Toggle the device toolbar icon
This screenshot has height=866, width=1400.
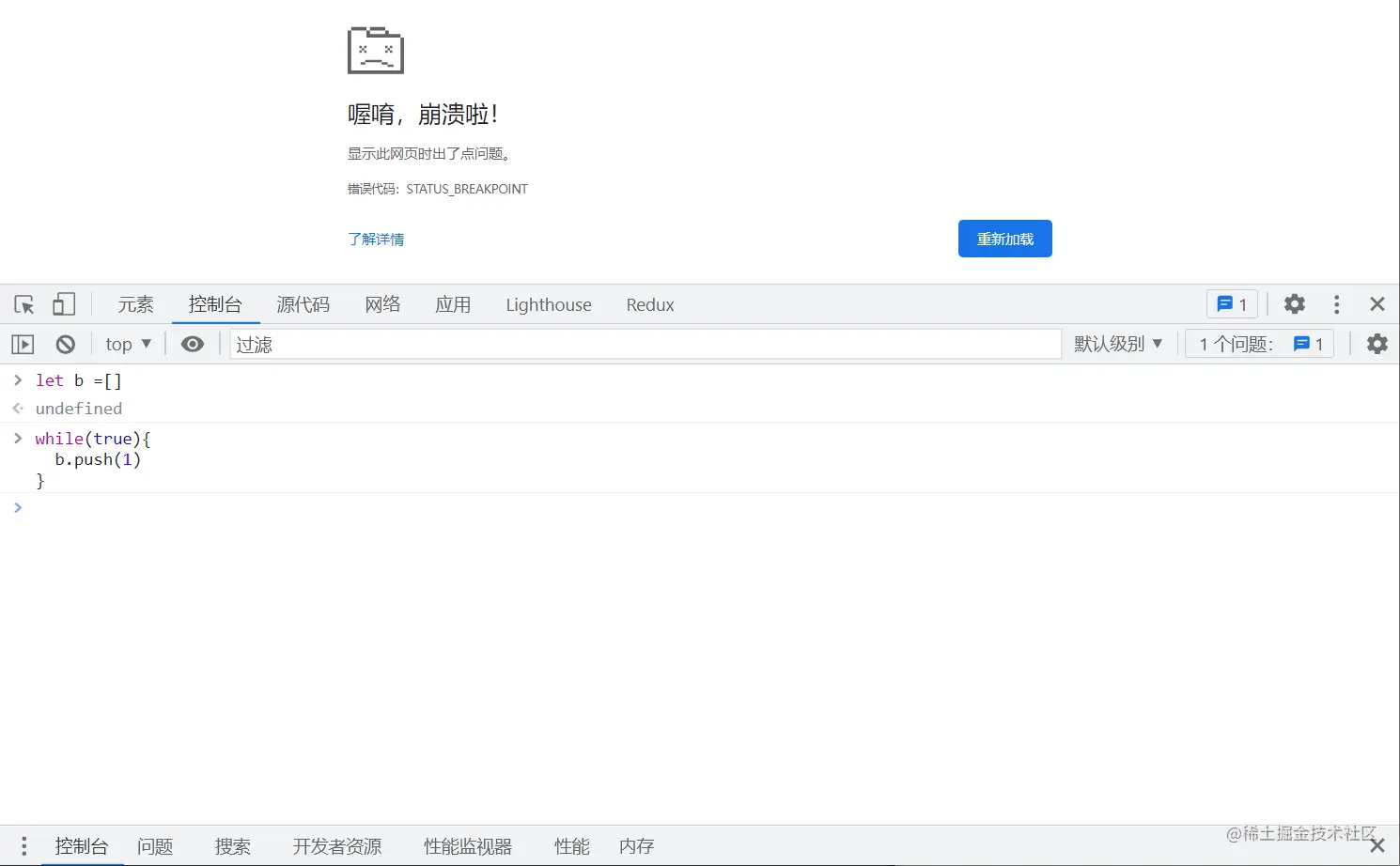tap(64, 304)
